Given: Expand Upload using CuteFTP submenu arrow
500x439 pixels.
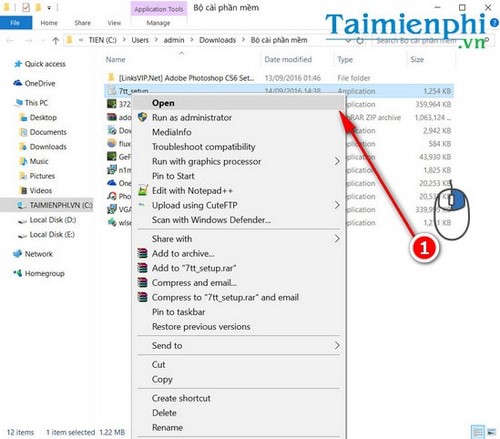Looking at the screenshot, I should [x=337, y=205].
